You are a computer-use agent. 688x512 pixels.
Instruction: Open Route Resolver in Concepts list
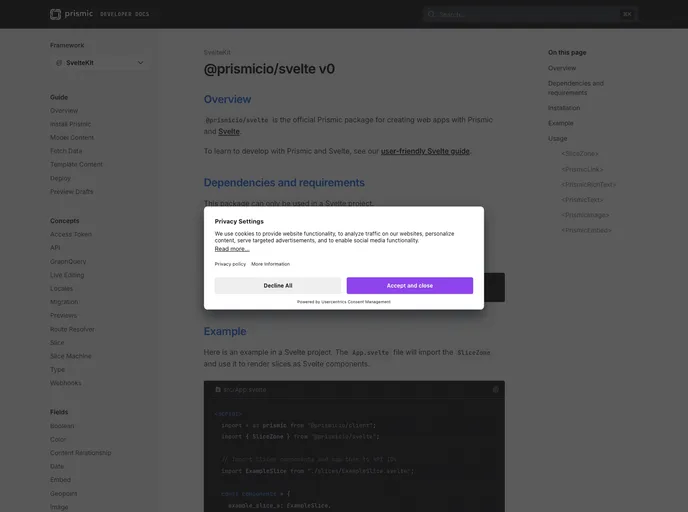click(x=72, y=329)
